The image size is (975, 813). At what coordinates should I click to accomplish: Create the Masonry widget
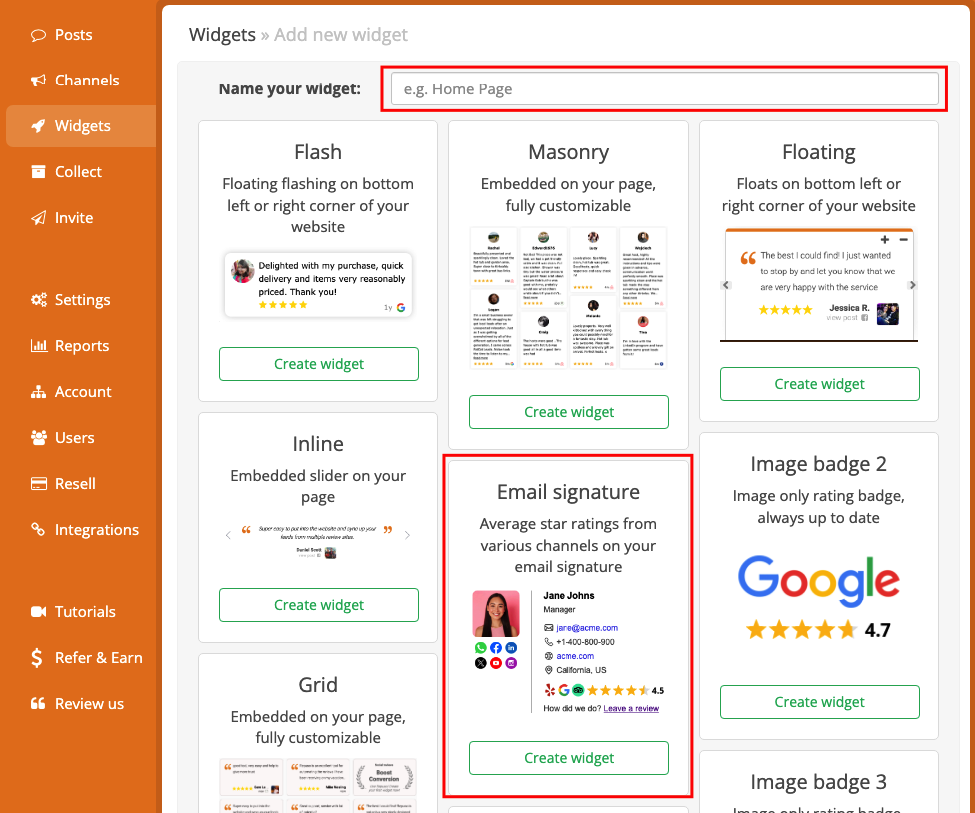click(569, 412)
